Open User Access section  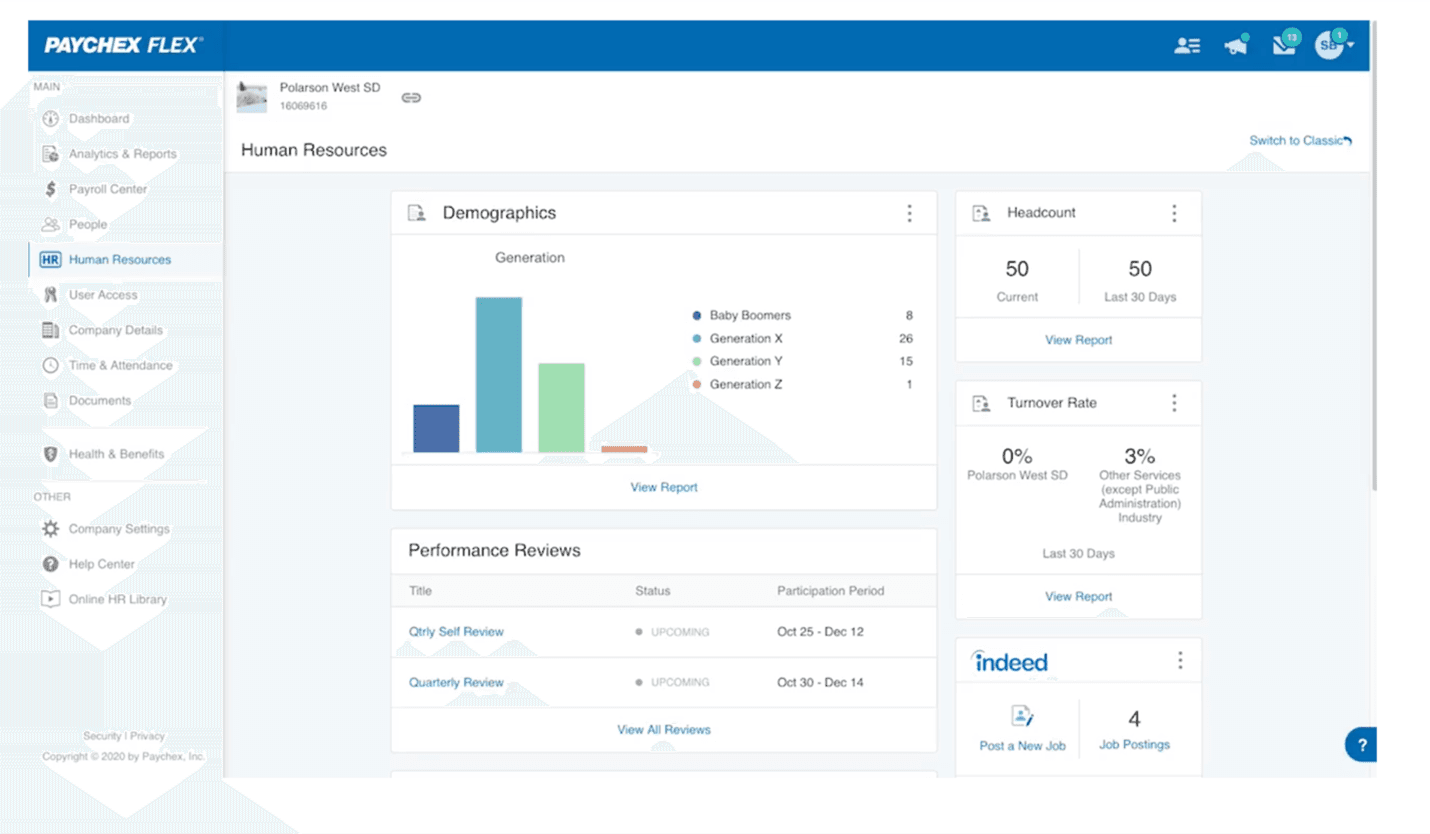click(x=103, y=295)
